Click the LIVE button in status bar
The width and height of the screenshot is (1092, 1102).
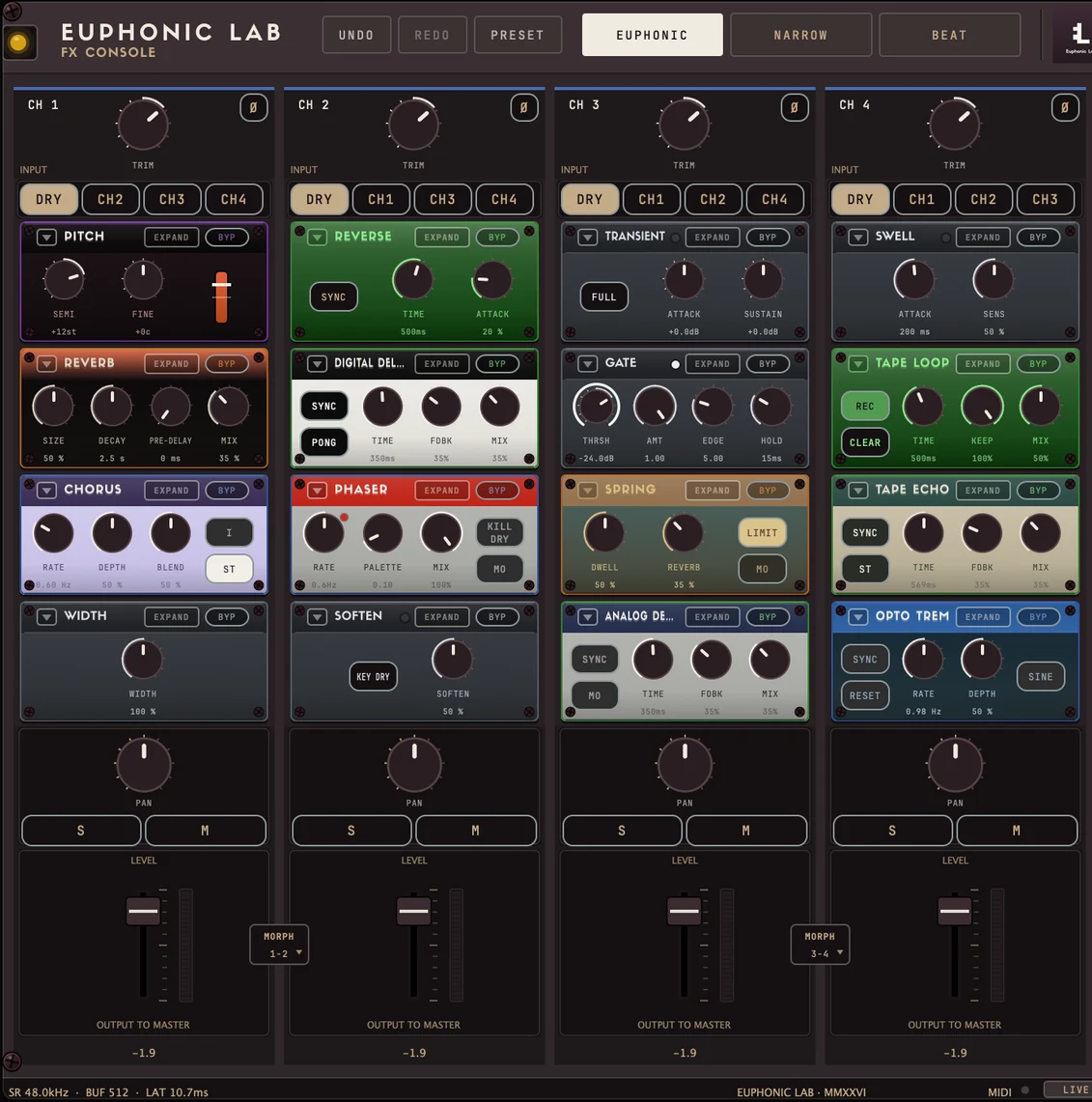1070,1090
